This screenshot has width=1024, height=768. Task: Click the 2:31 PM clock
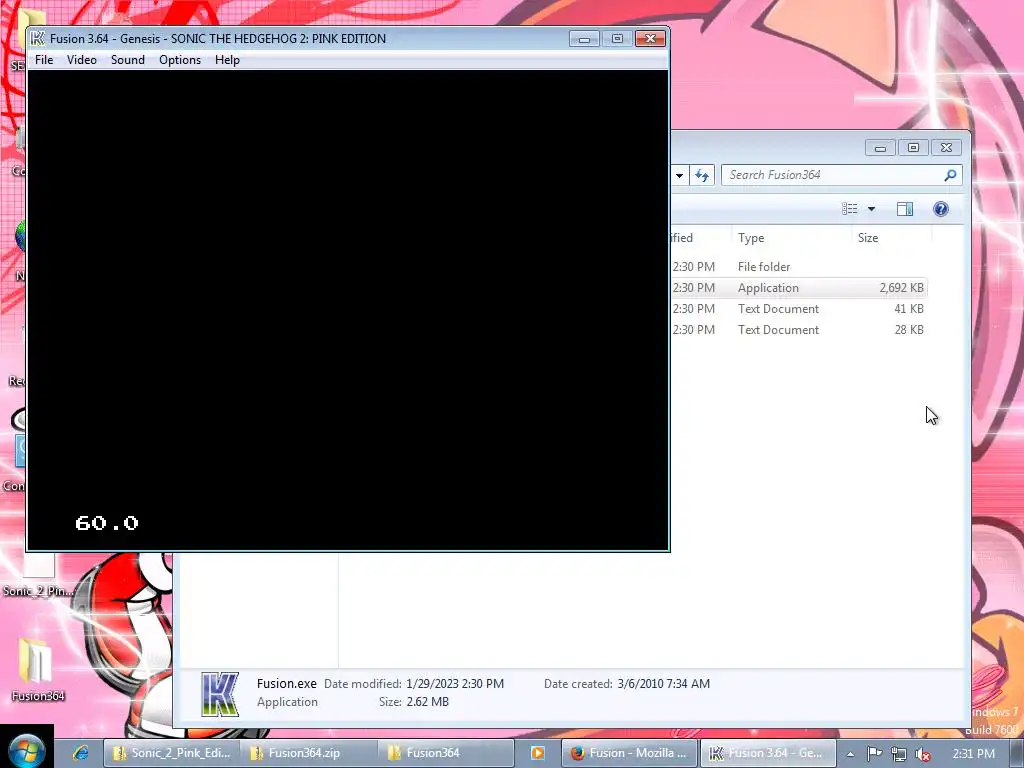pyautogui.click(x=973, y=754)
